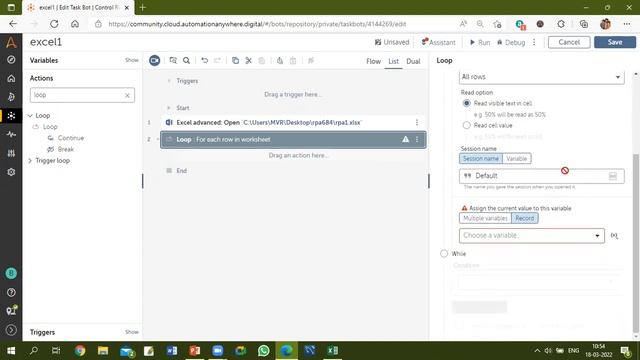
Task: Open more options for the Loop row
Action: [417, 140]
